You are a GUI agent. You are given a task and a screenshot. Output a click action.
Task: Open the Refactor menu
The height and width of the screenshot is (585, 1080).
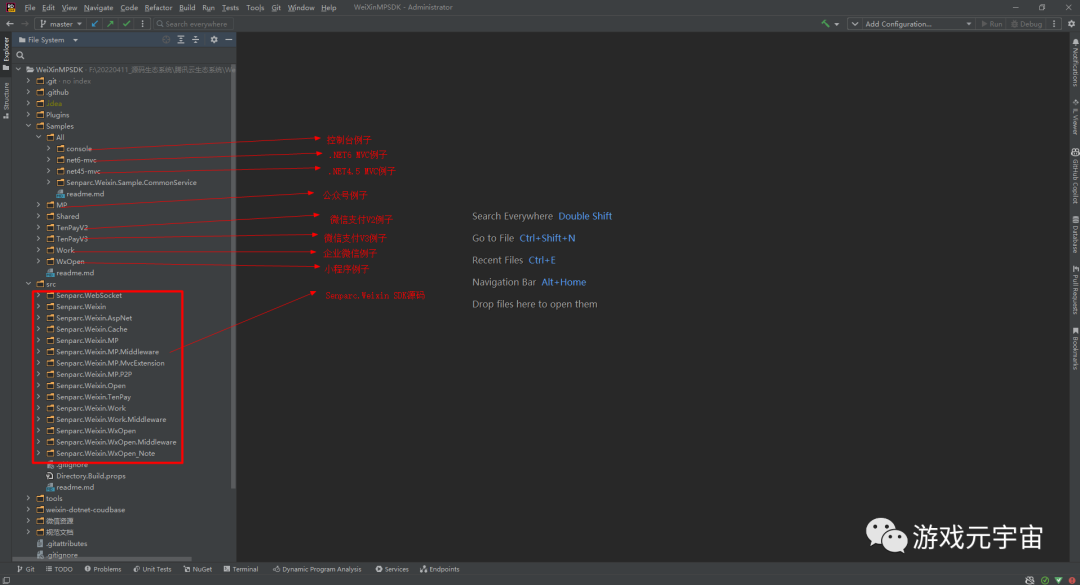tap(158, 8)
